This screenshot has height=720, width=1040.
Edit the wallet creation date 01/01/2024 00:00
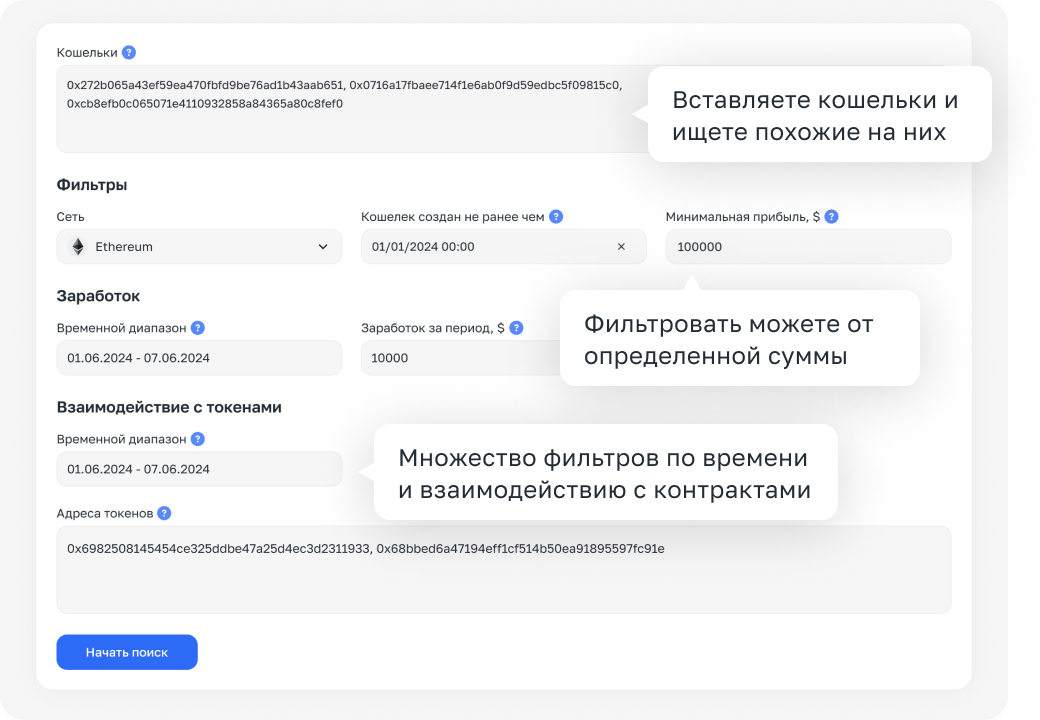click(x=503, y=247)
